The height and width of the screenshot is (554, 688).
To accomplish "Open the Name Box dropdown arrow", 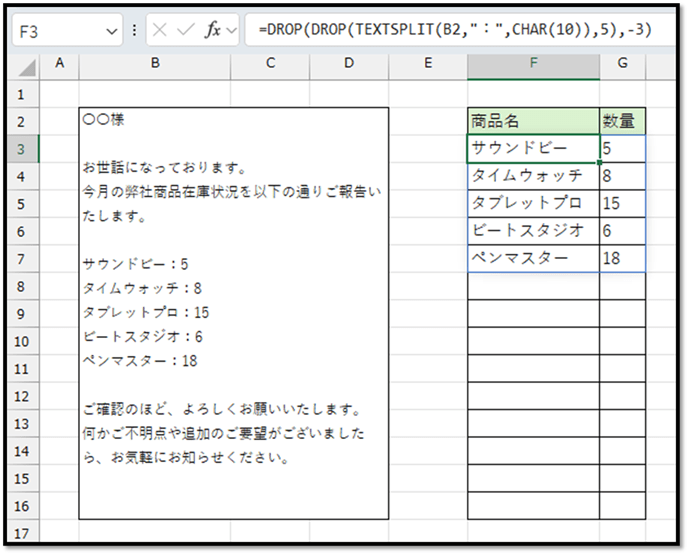I will [x=111, y=32].
